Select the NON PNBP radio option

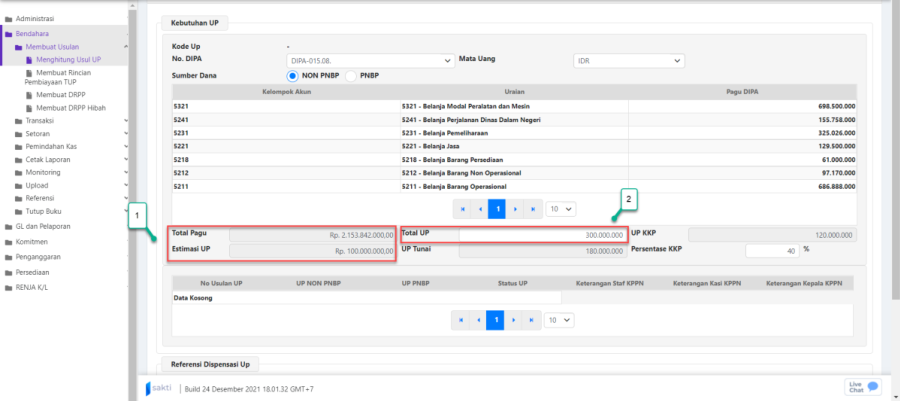pos(294,76)
